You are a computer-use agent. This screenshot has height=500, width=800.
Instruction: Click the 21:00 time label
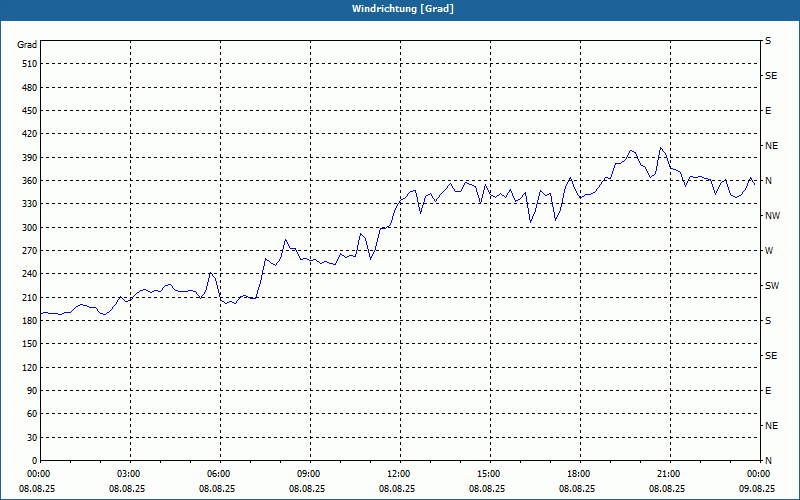670,473
